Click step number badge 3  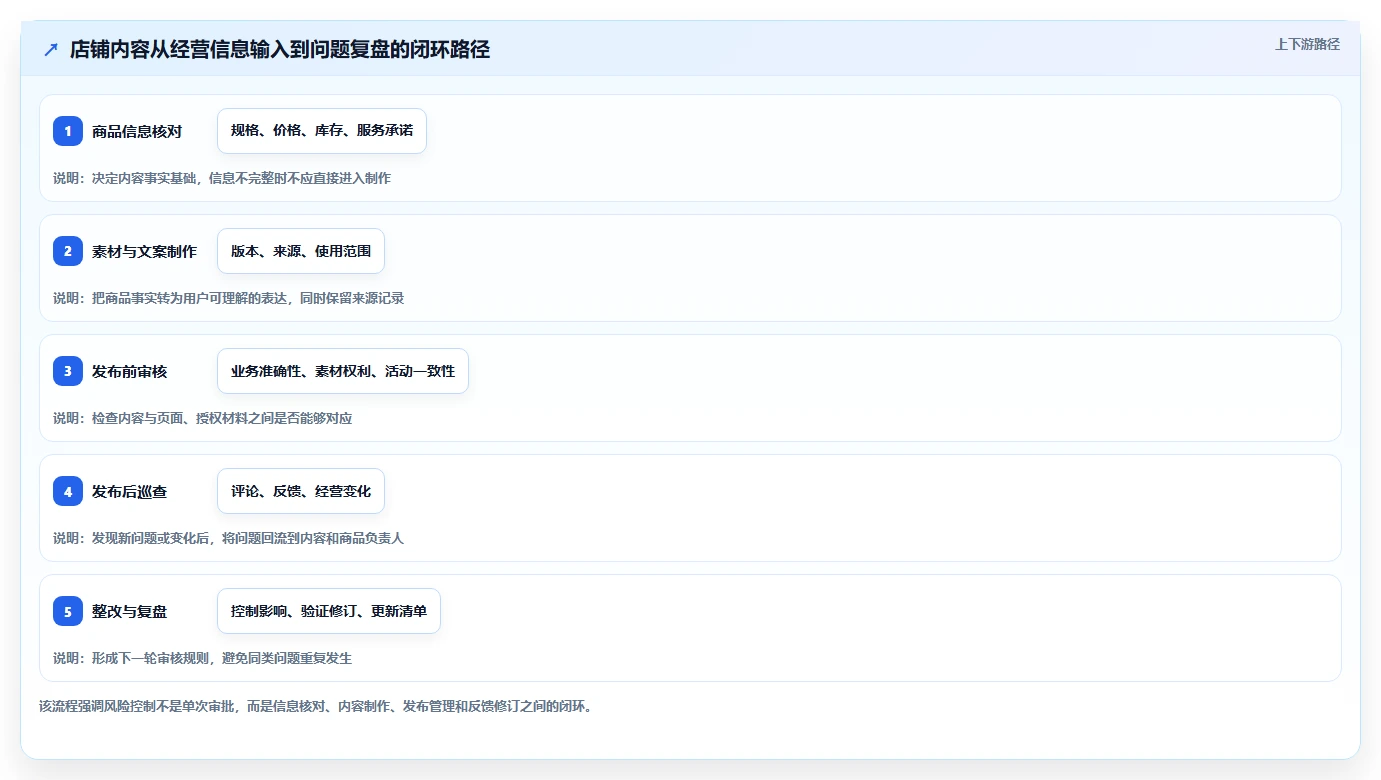coord(68,371)
